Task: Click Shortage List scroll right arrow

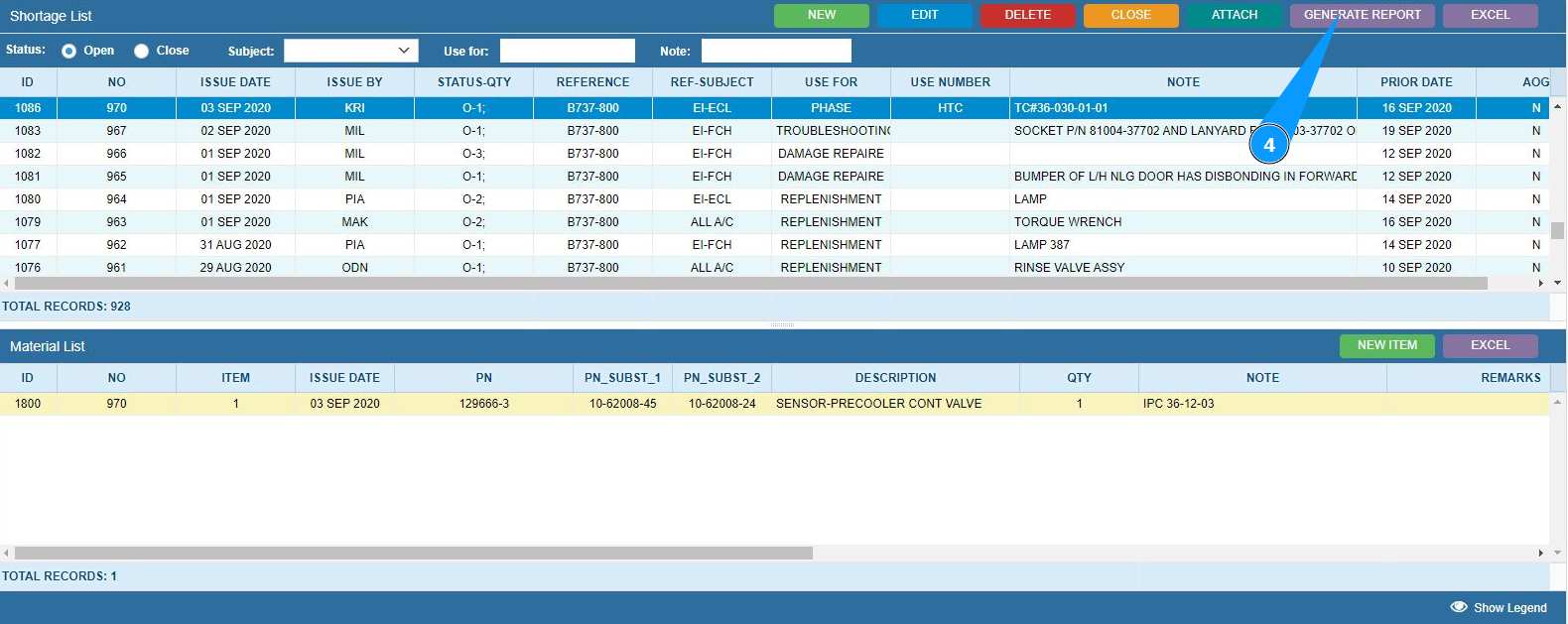Action: (x=1541, y=284)
